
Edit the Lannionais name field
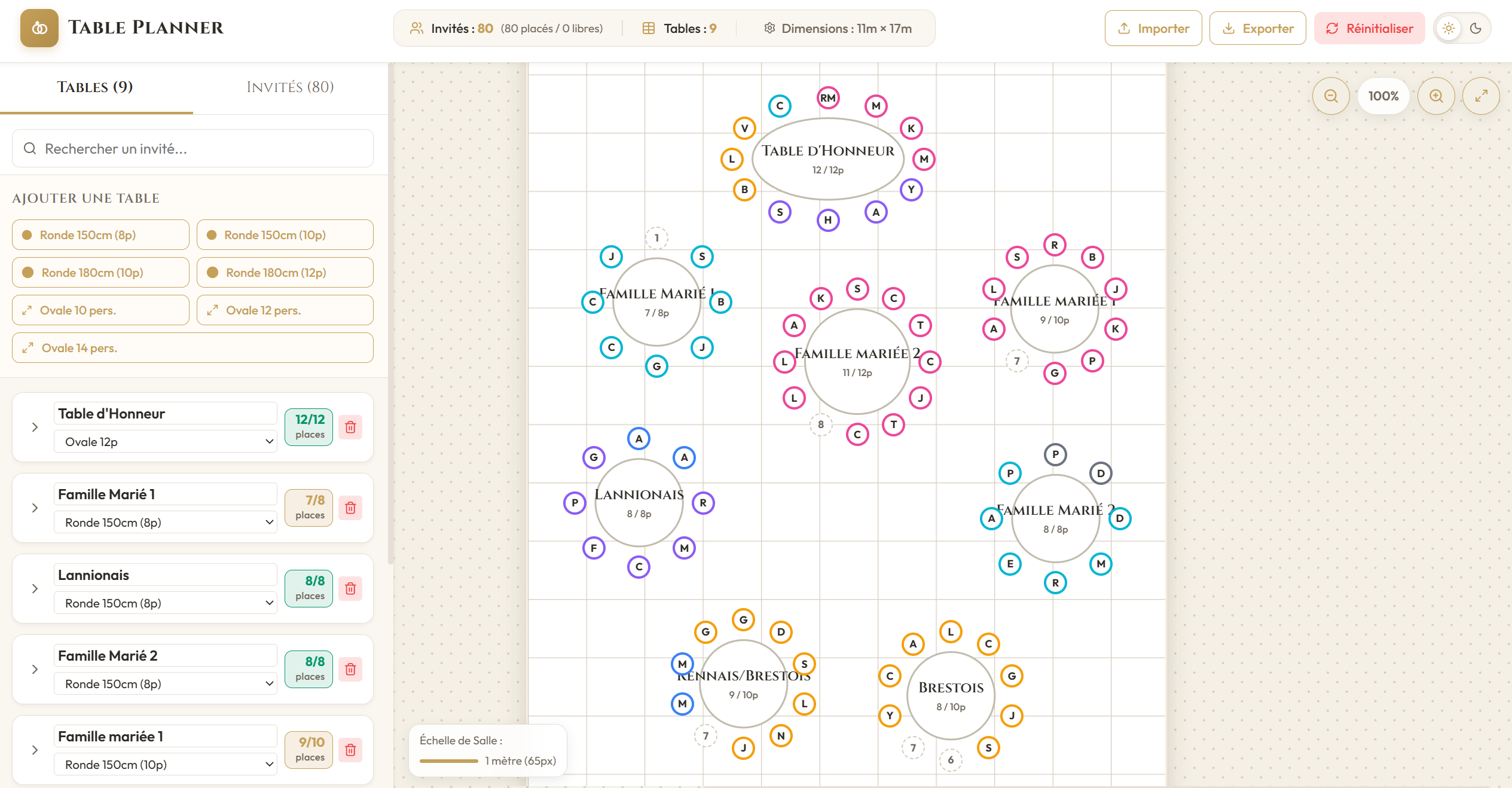click(x=166, y=575)
